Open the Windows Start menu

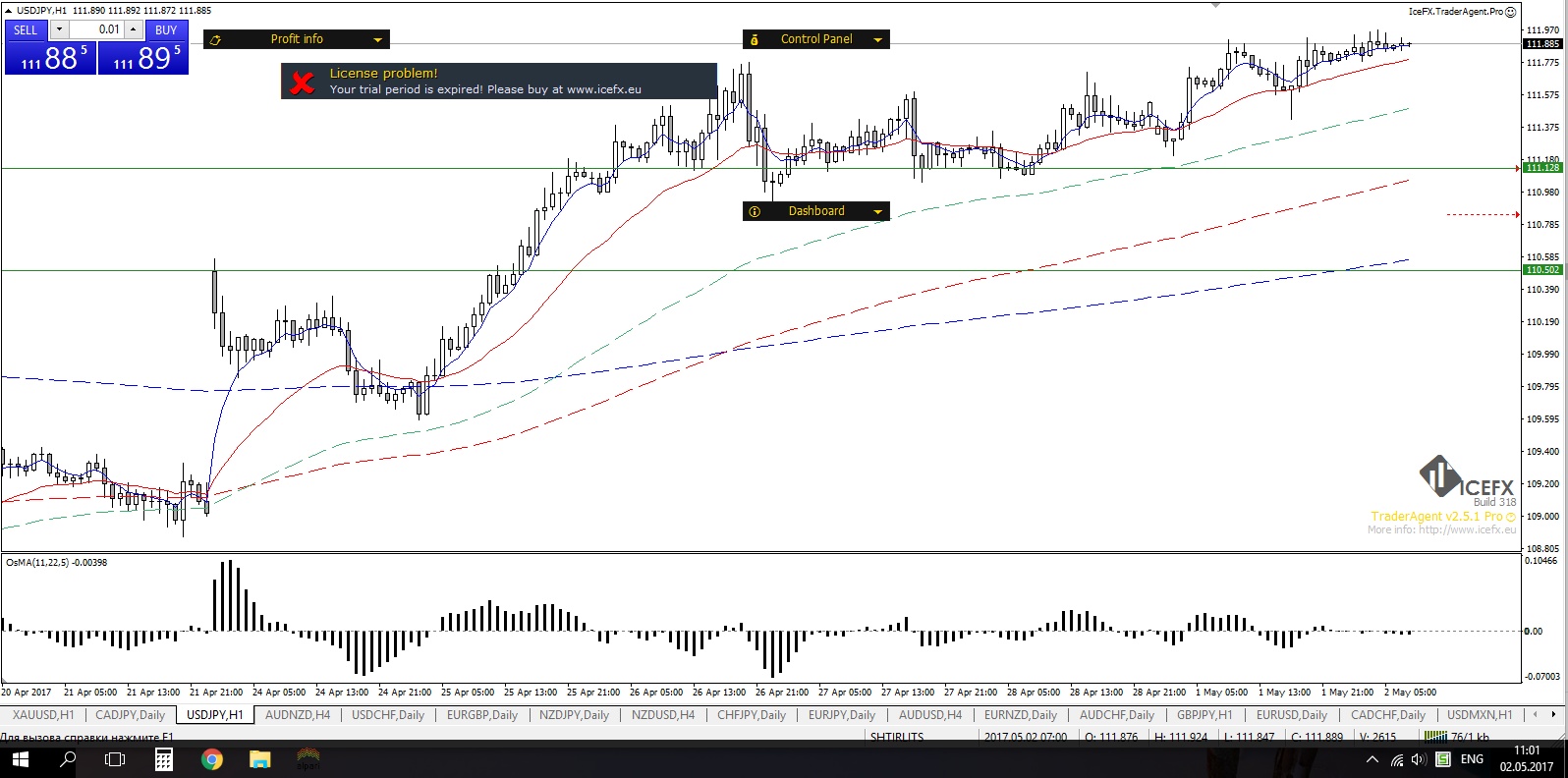tap(21, 759)
